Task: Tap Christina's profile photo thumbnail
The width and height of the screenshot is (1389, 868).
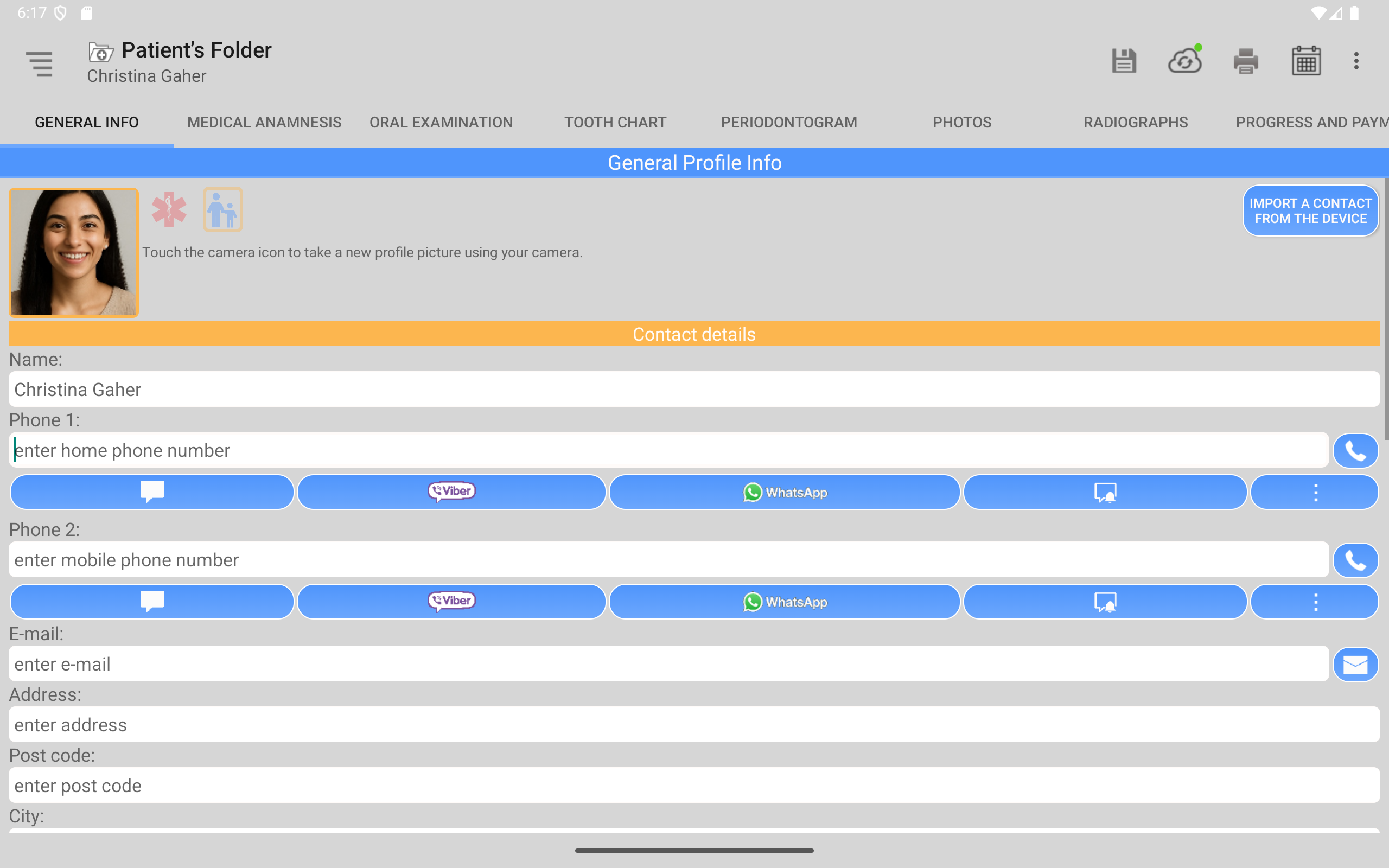Action: click(x=74, y=253)
